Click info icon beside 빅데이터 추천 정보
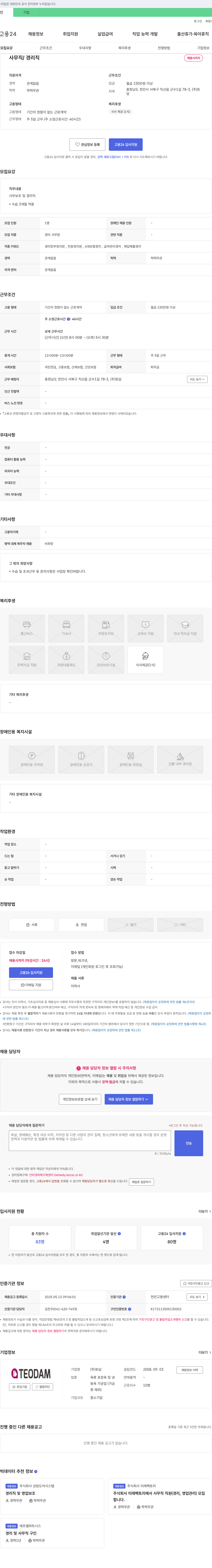Viewport: 212px width, 1568px height. (36, 1472)
